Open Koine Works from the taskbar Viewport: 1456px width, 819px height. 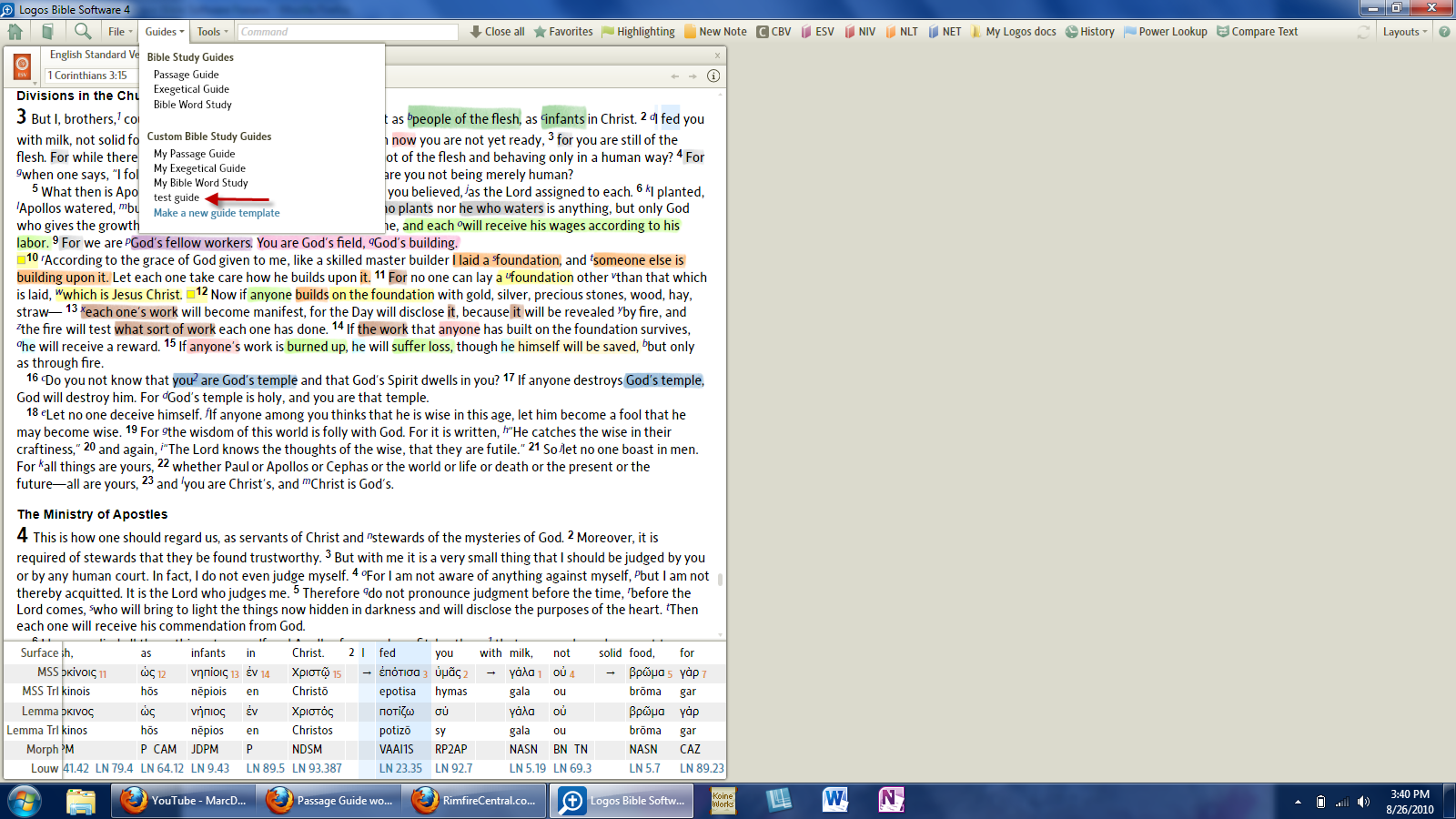point(723,801)
